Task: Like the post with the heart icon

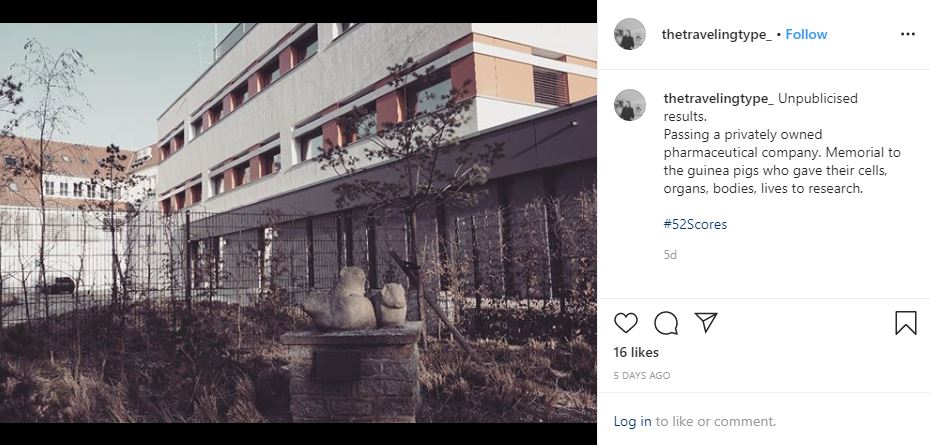Action: [x=625, y=323]
